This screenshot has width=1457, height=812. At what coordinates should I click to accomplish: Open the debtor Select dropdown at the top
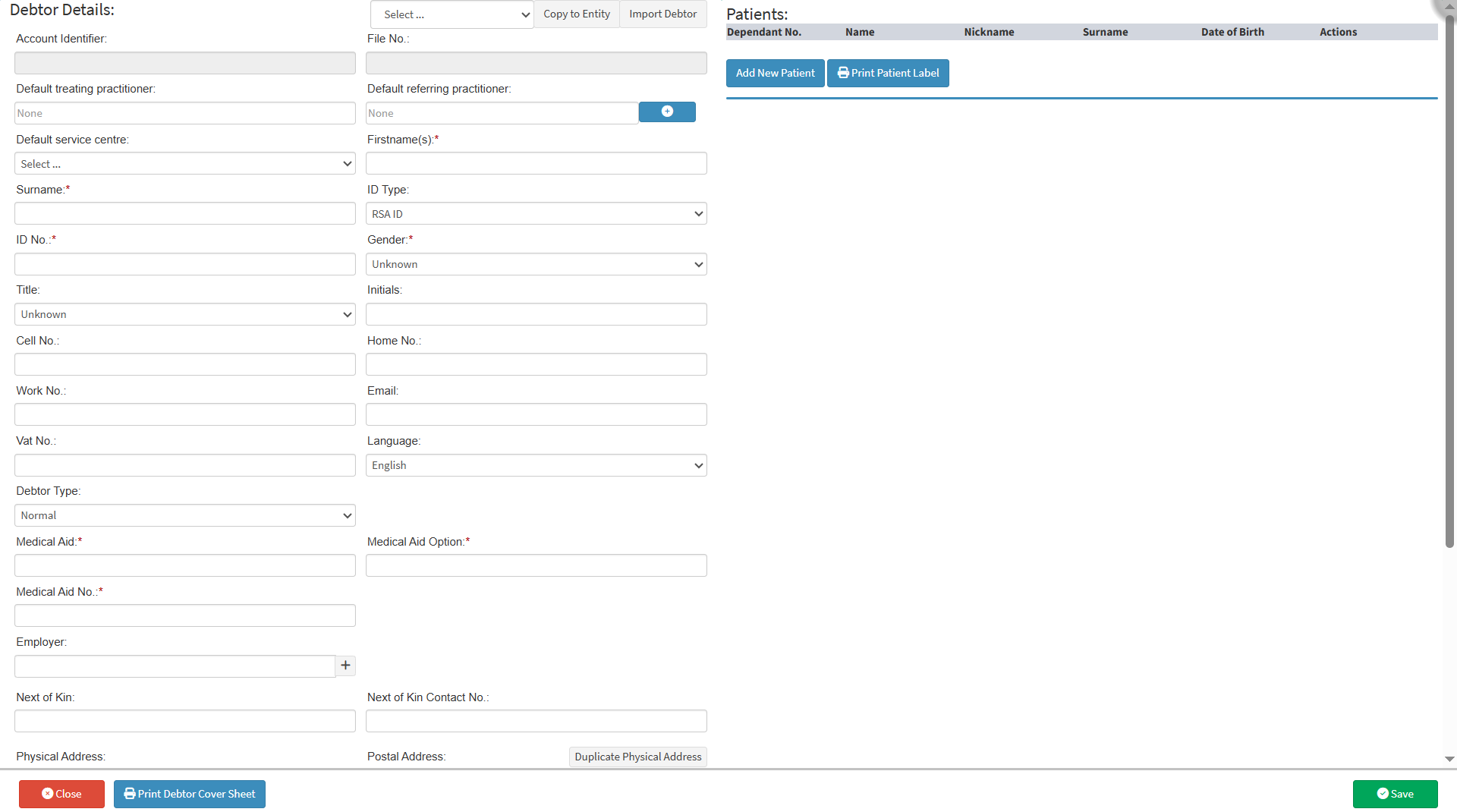tap(452, 14)
